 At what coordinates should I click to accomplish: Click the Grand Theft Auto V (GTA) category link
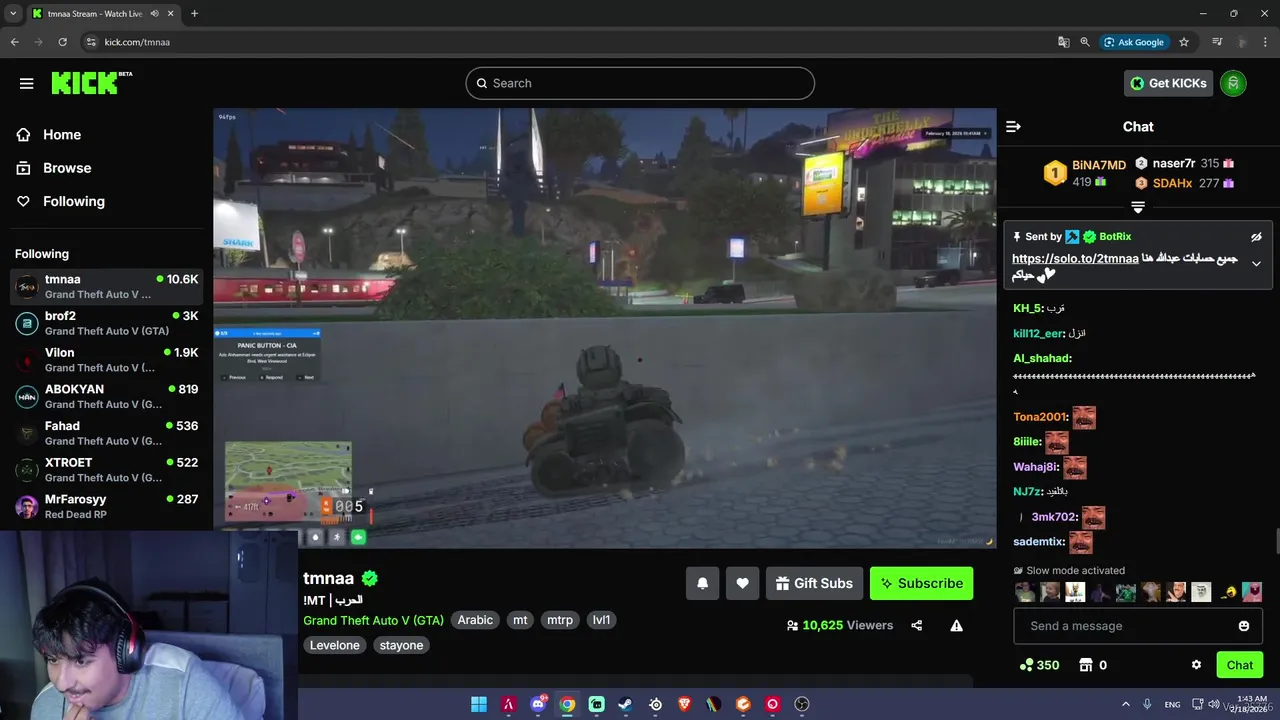tap(373, 620)
